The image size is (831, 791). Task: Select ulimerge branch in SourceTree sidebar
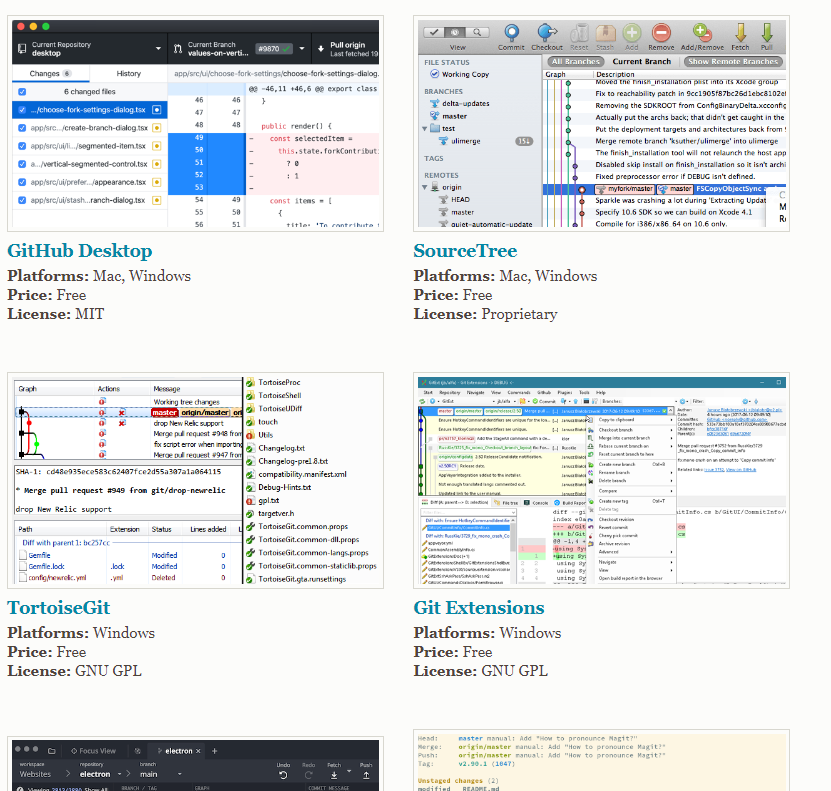[x=466, y=141]
